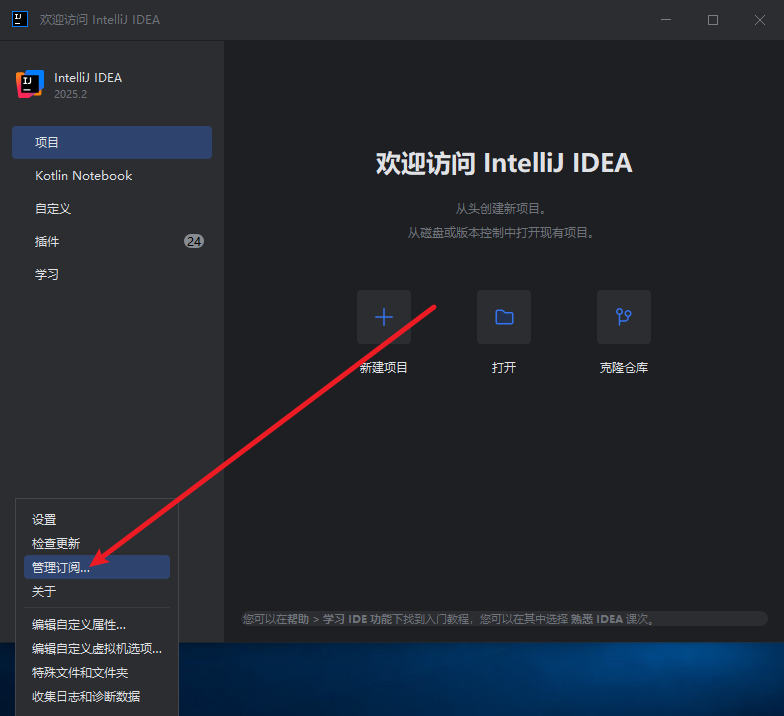Select 检查更新 in the menu
Viewport: 784px width, 716px height.
[97, 544]
